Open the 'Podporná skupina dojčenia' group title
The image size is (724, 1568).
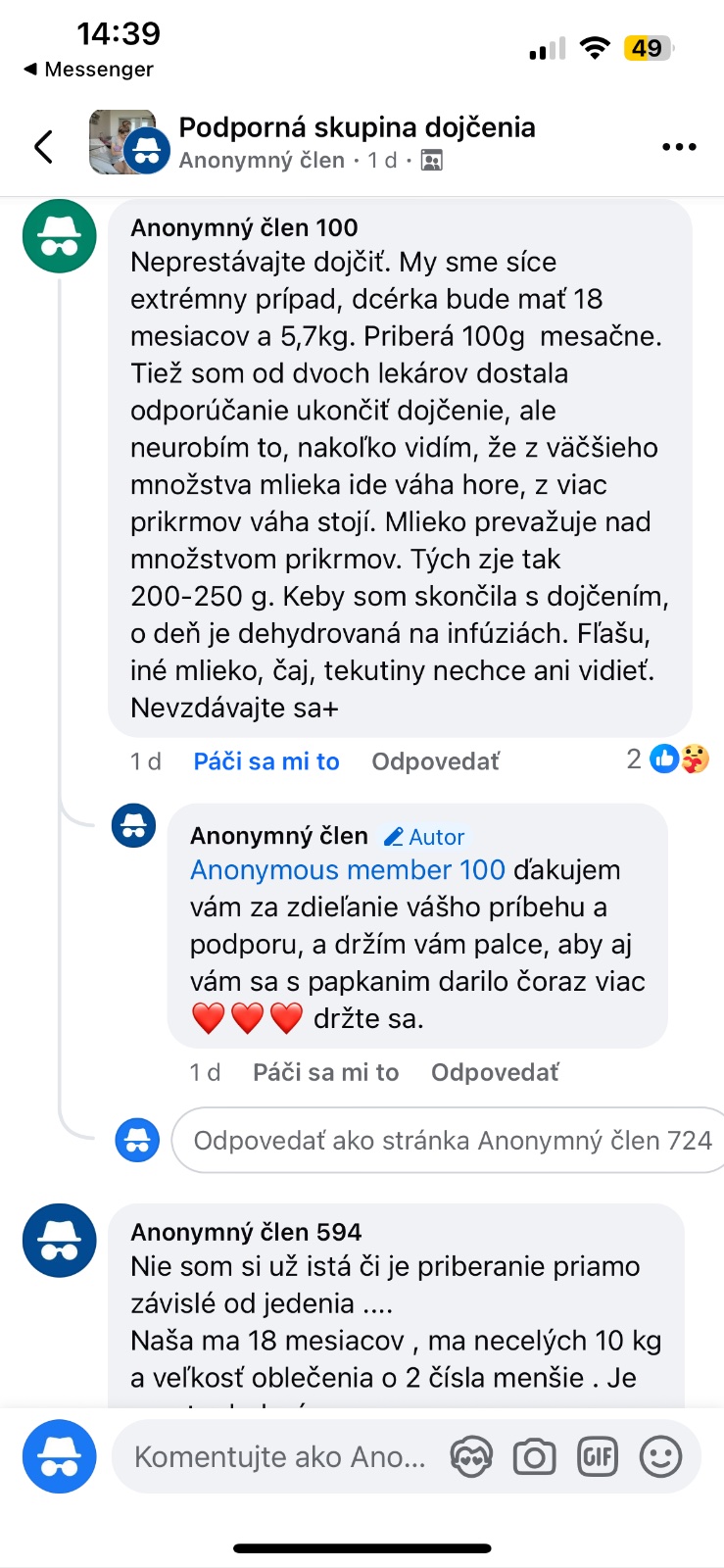(x=357, y=127)
